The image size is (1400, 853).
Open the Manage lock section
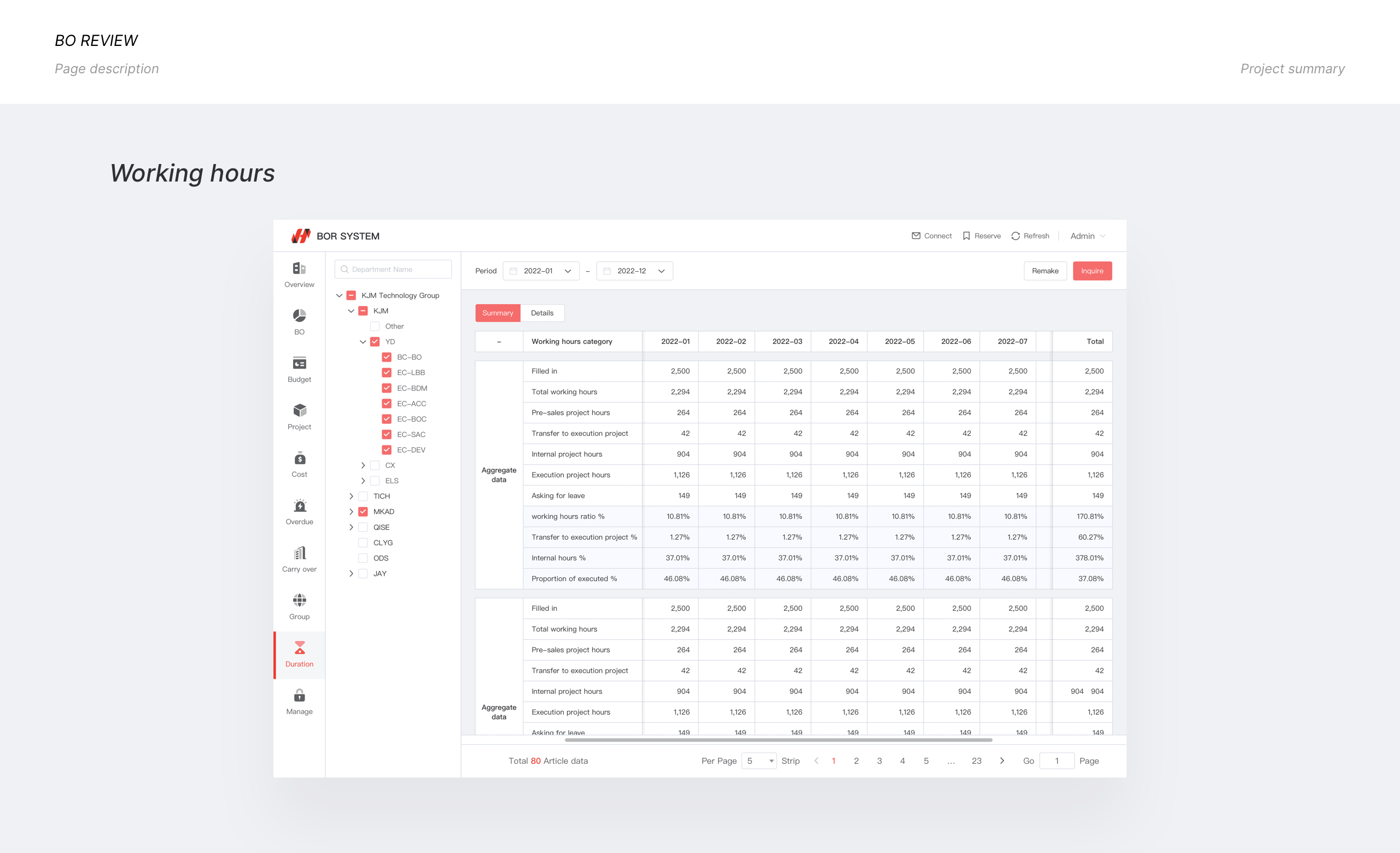coord(300,702)
